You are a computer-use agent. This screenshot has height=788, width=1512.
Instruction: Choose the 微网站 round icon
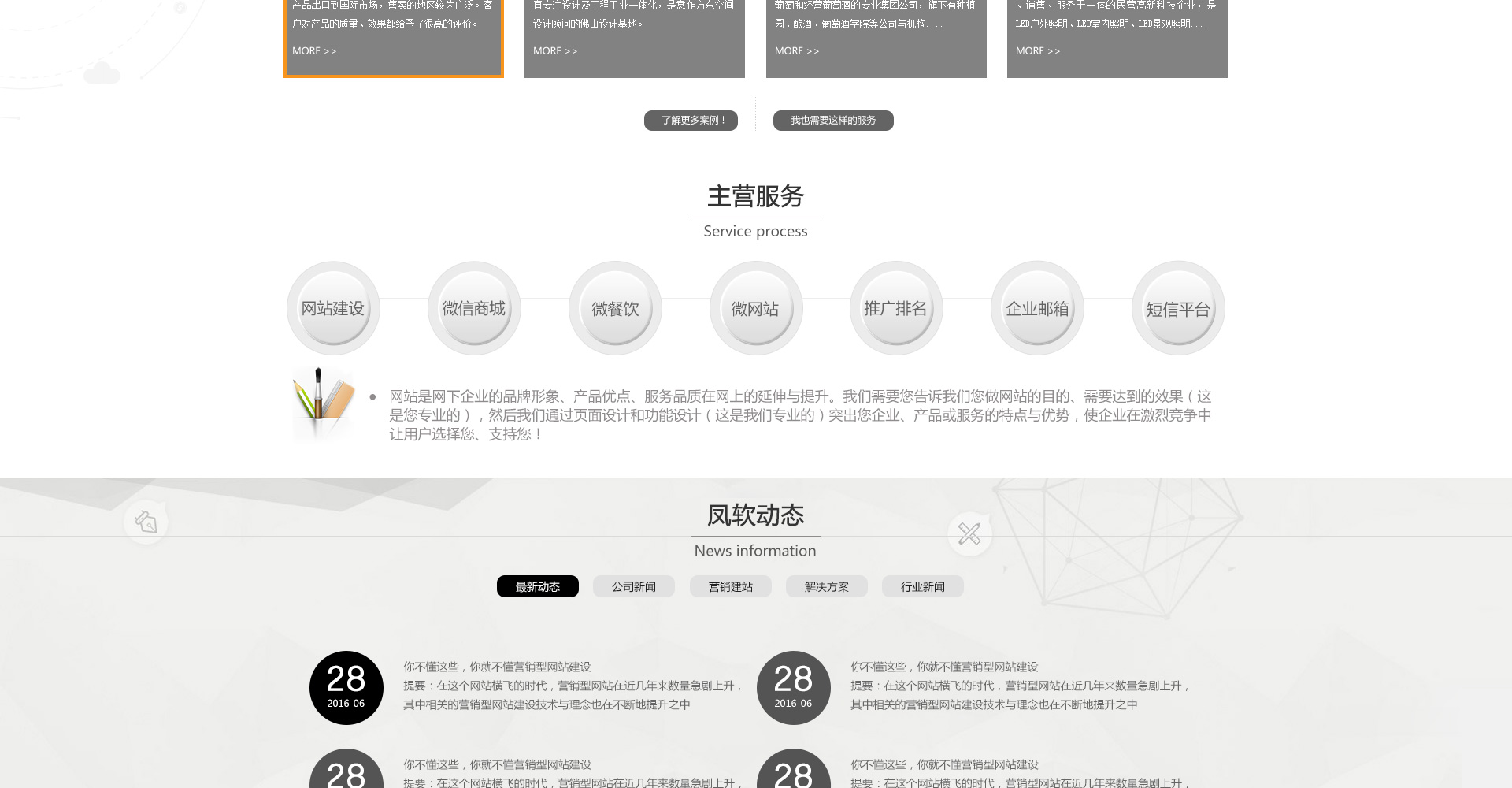coord(755,308)
